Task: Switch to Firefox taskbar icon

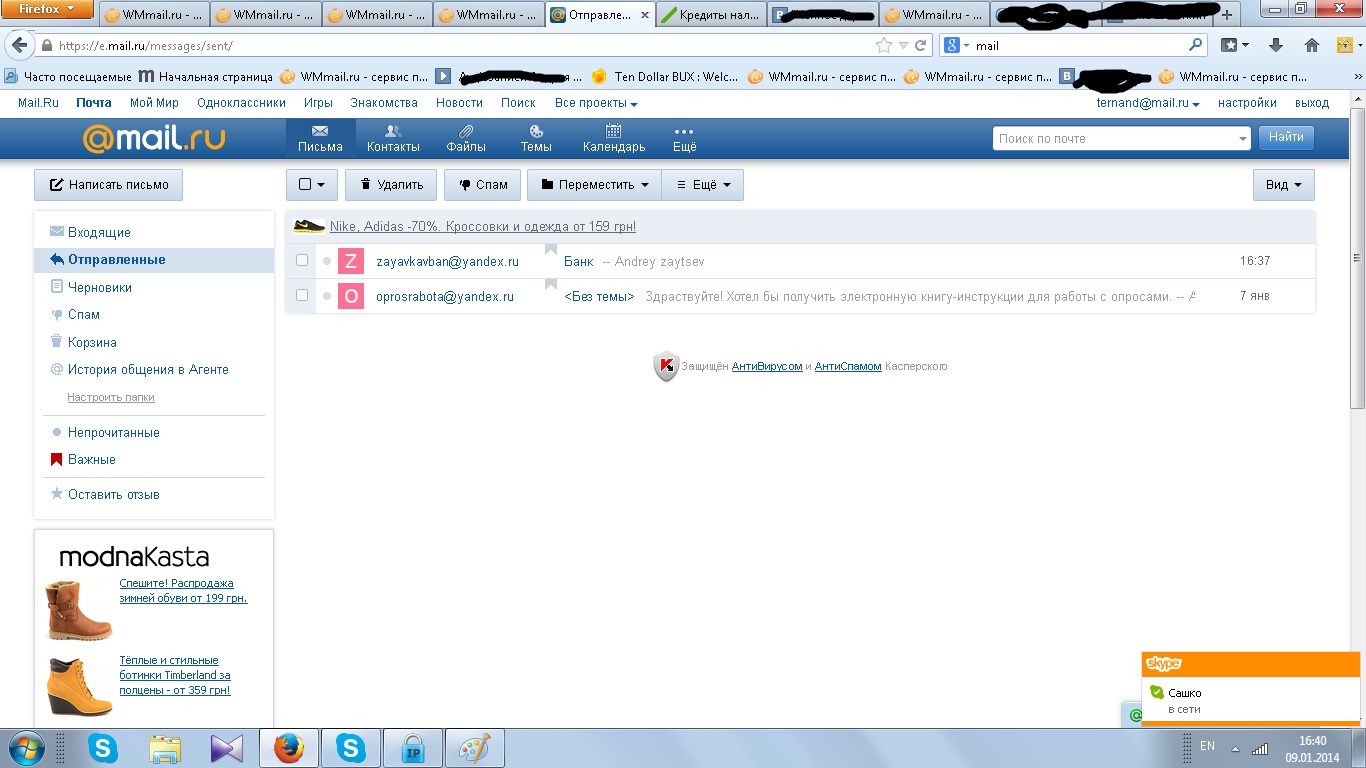Action: 288,748
